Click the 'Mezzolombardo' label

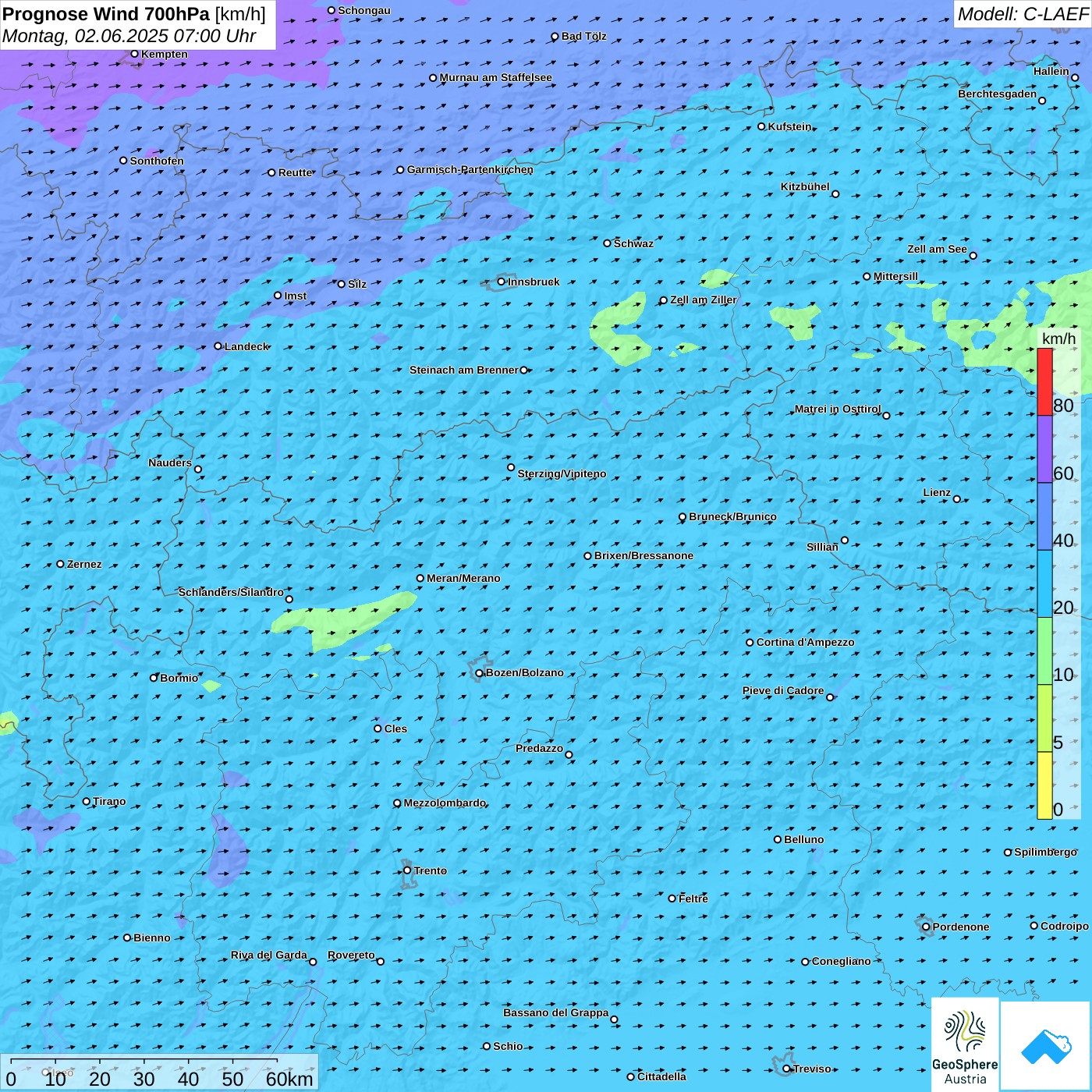[x=445, y=803]
